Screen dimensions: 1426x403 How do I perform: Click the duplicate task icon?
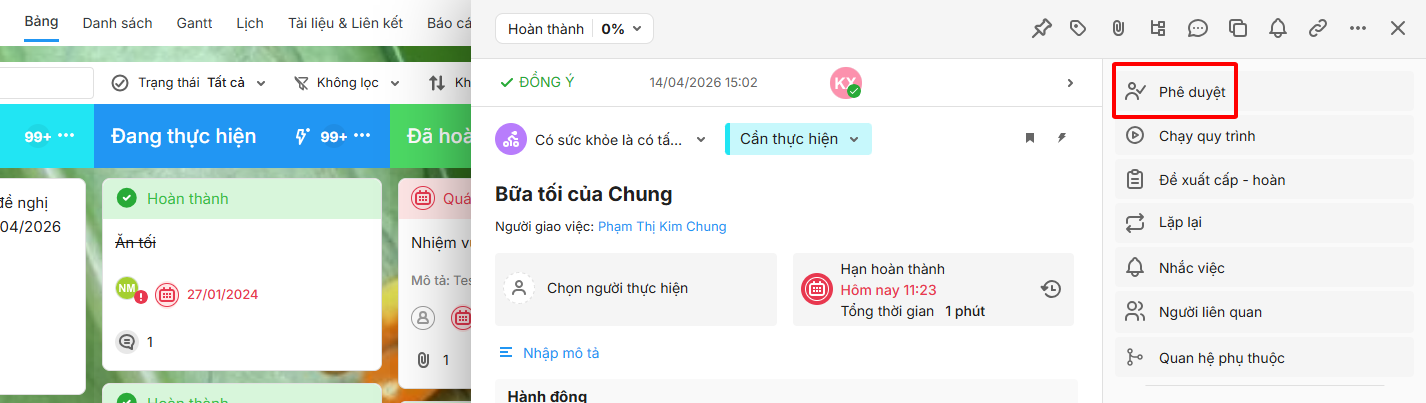1238,29
